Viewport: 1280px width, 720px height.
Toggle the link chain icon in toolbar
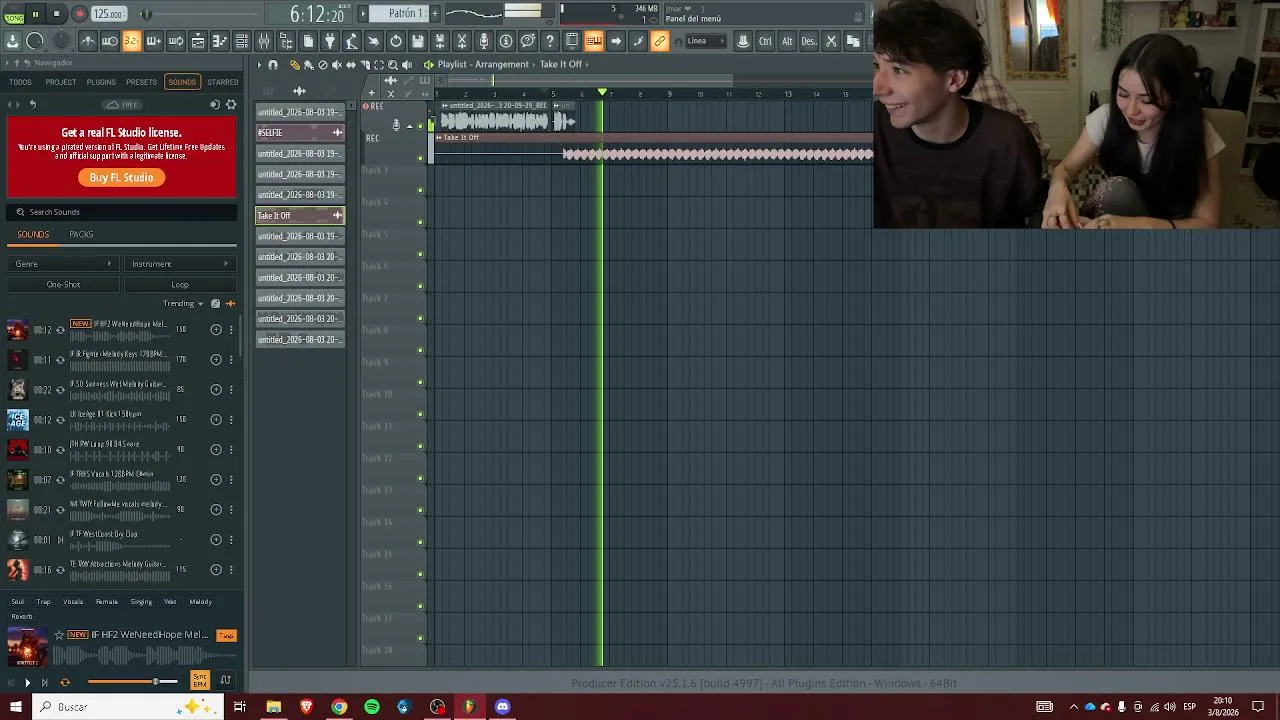(x=660, y=41)
